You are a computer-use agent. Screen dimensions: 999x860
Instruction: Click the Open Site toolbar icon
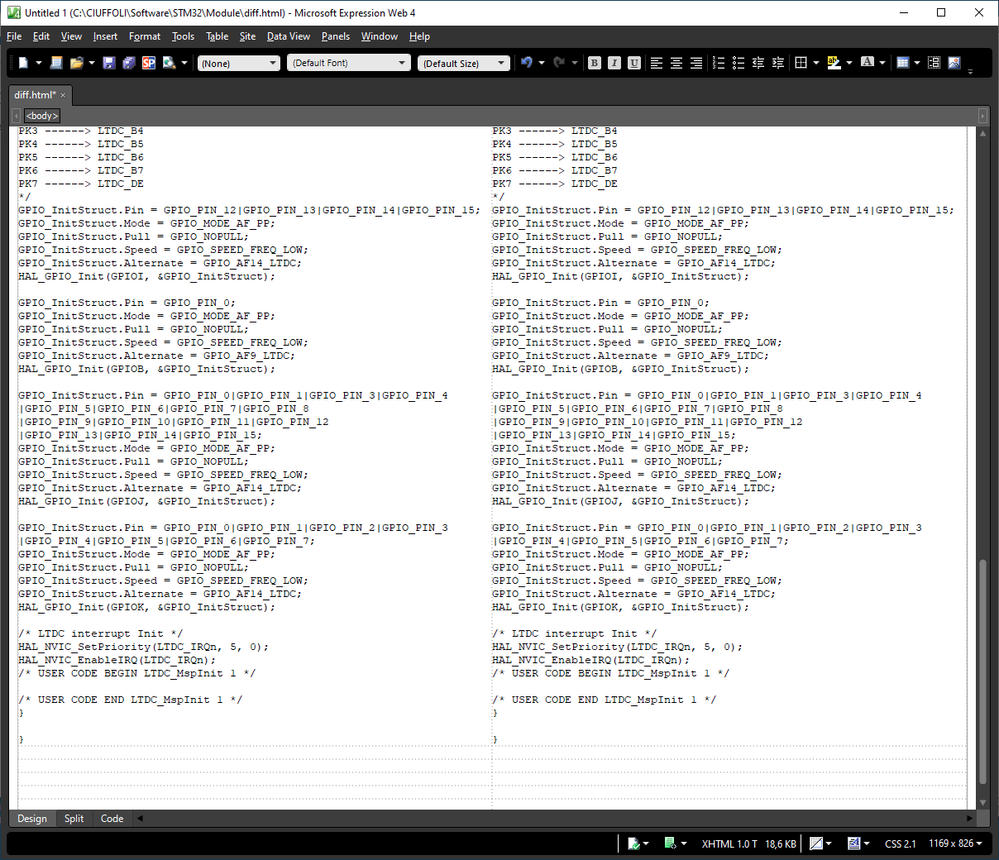pyautogui.click(x=56, y=63)
